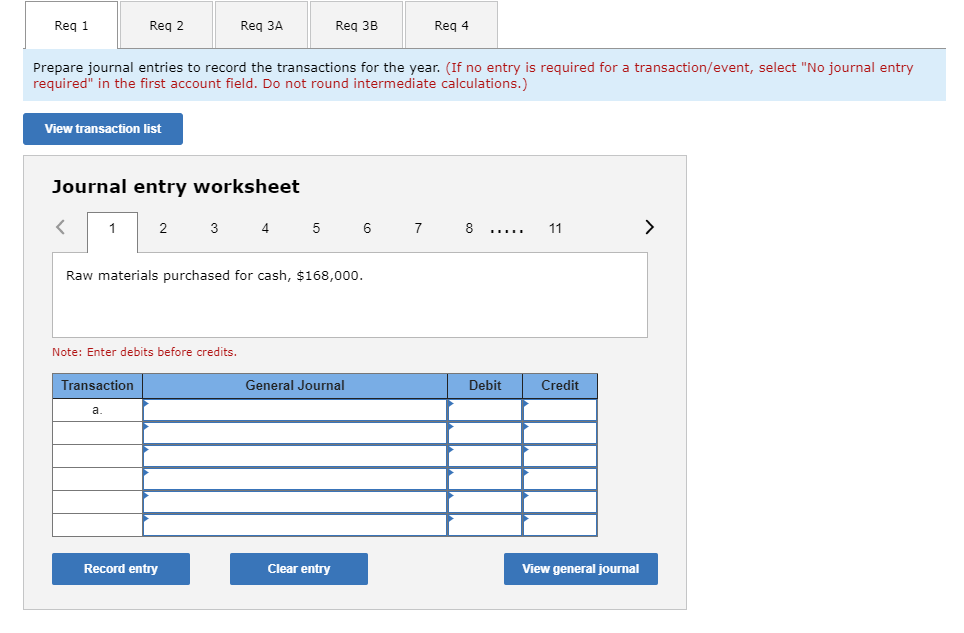Select journal entry worksheet tab 7
Viewport: 964px width, 633px height.
point(418,229)
